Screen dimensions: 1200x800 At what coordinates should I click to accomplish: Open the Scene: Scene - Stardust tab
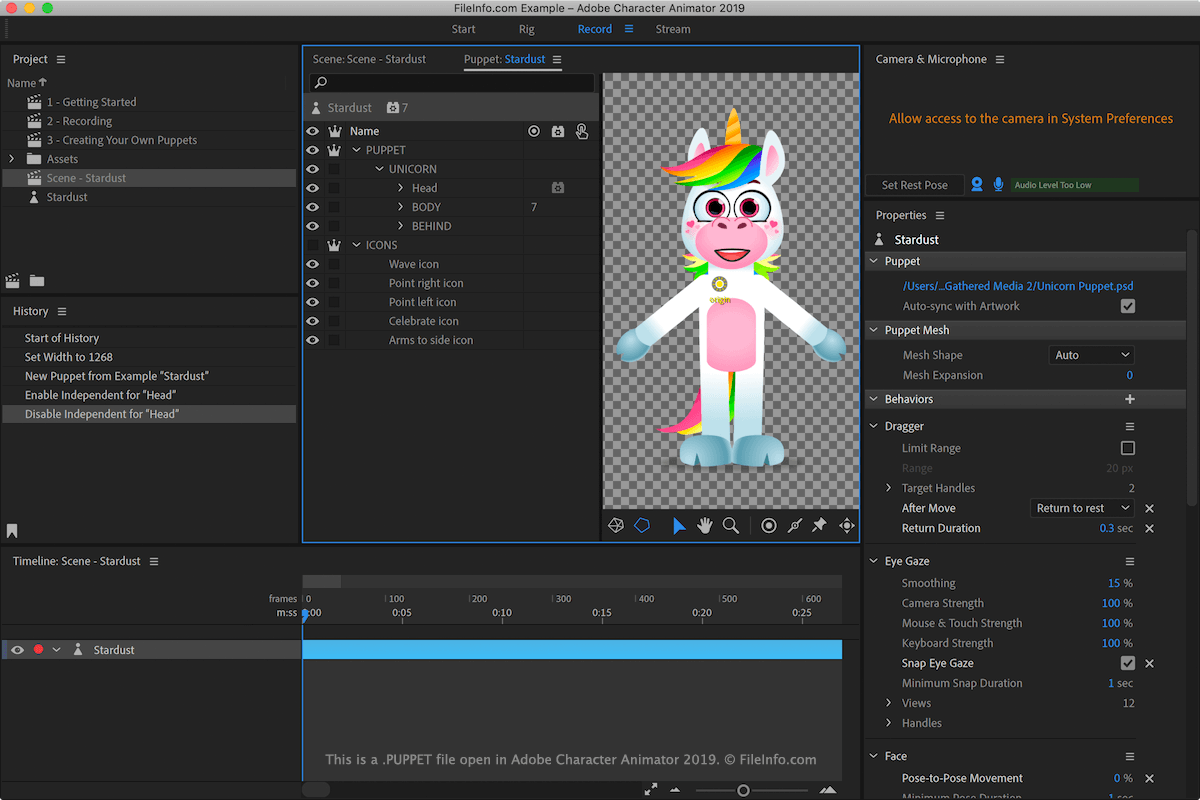[x=369, y=59]
